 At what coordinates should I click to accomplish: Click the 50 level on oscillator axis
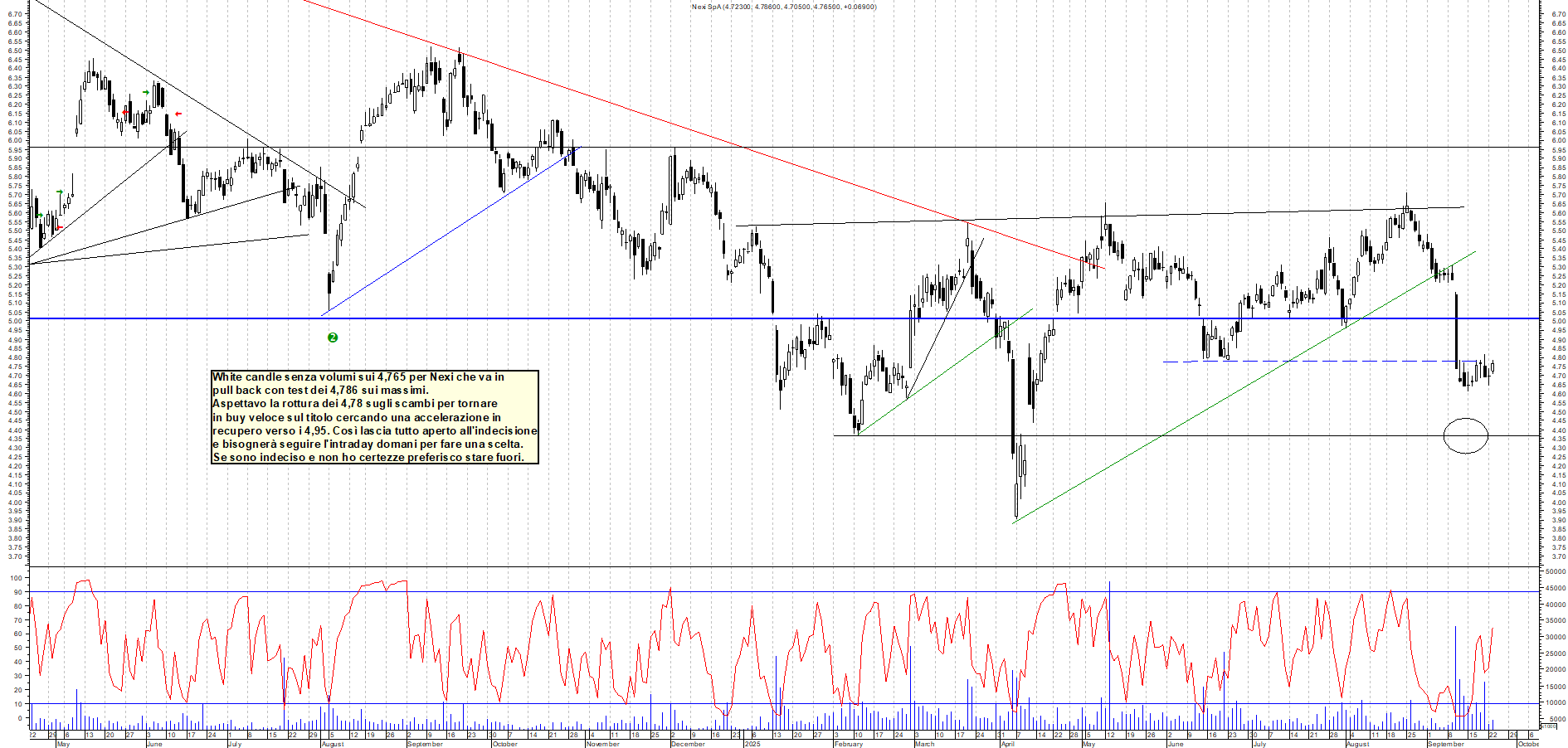pyautogui.click(x=18, y=648)
